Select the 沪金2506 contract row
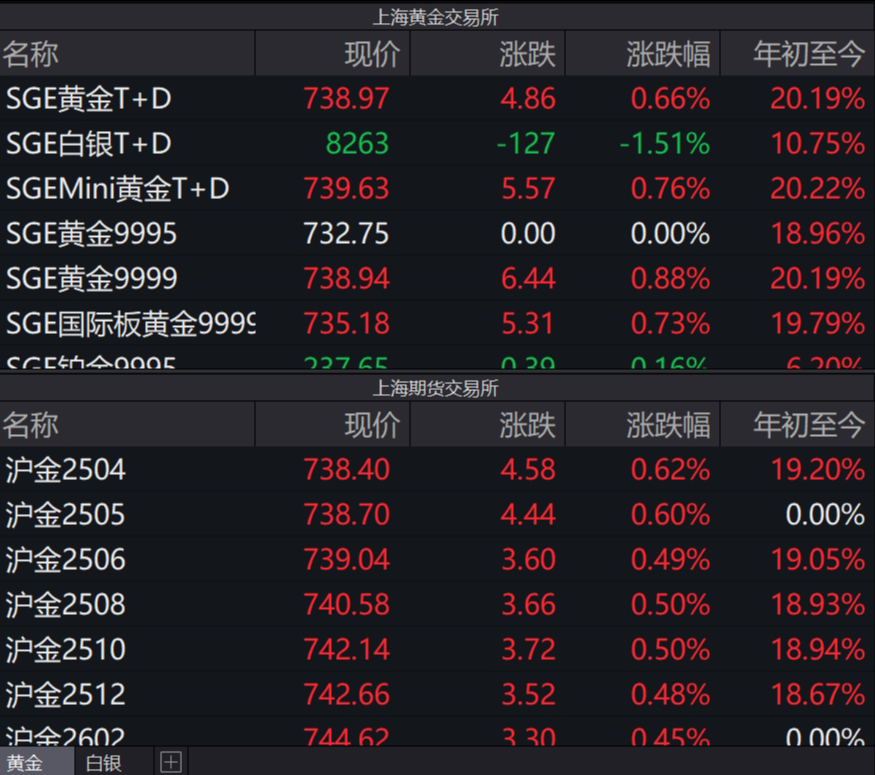The image size is (875, 775). click(66, 559)
